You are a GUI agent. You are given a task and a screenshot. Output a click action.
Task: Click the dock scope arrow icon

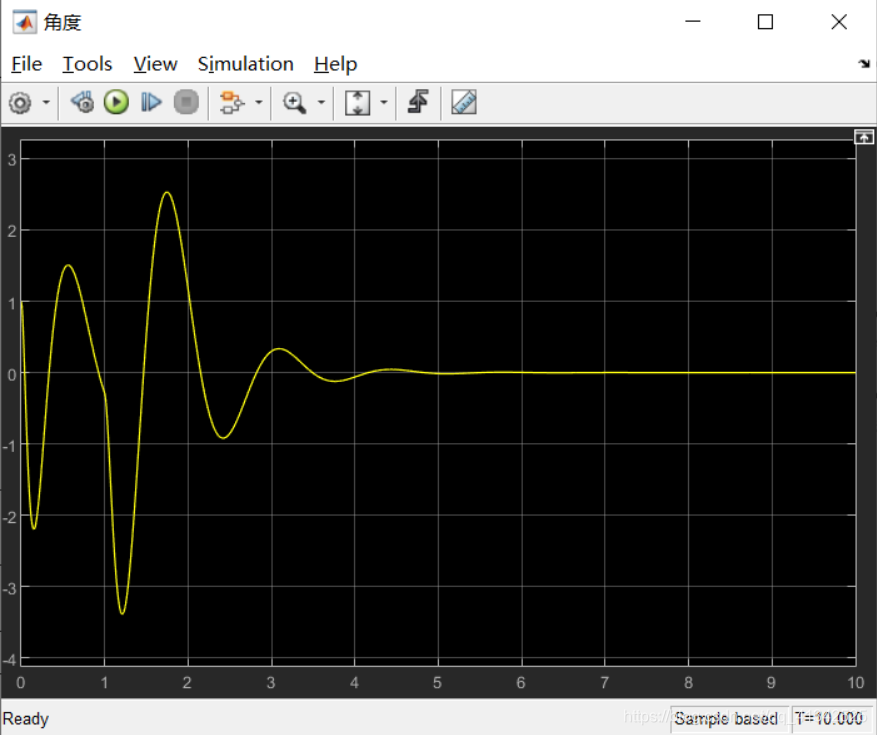pos(864,64)
